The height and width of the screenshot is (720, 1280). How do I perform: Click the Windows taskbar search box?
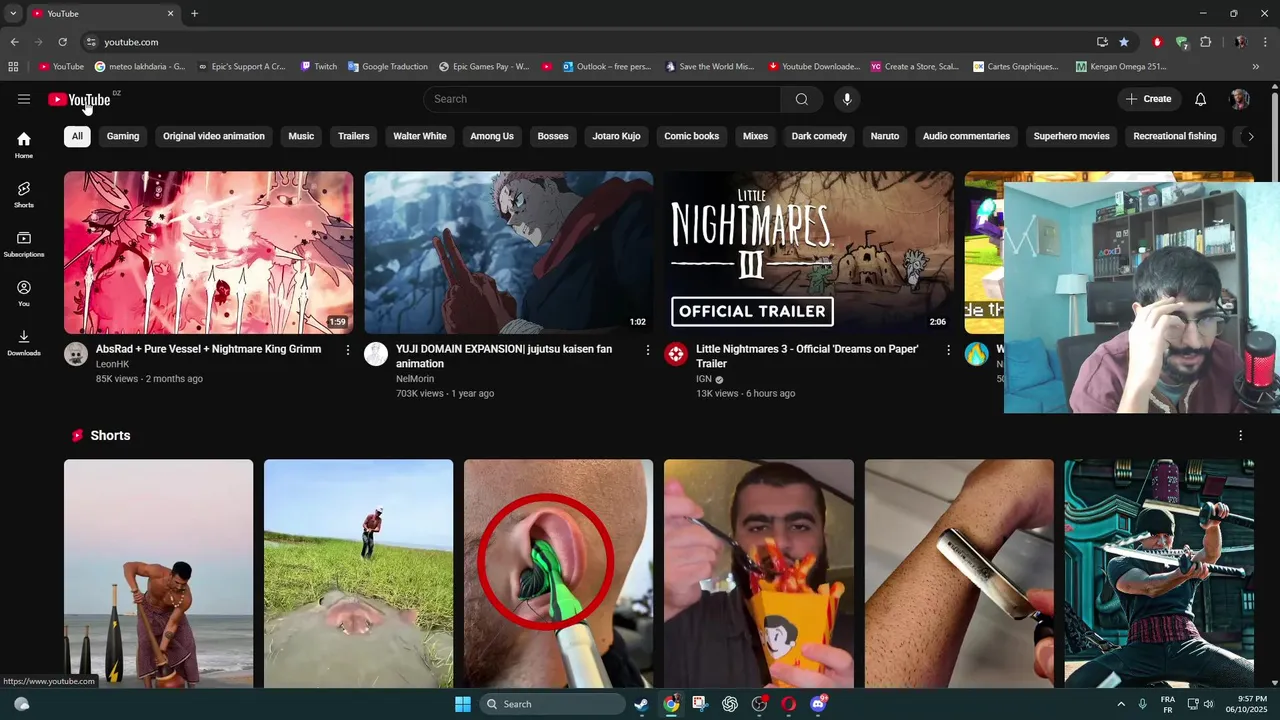pos(552,704)
